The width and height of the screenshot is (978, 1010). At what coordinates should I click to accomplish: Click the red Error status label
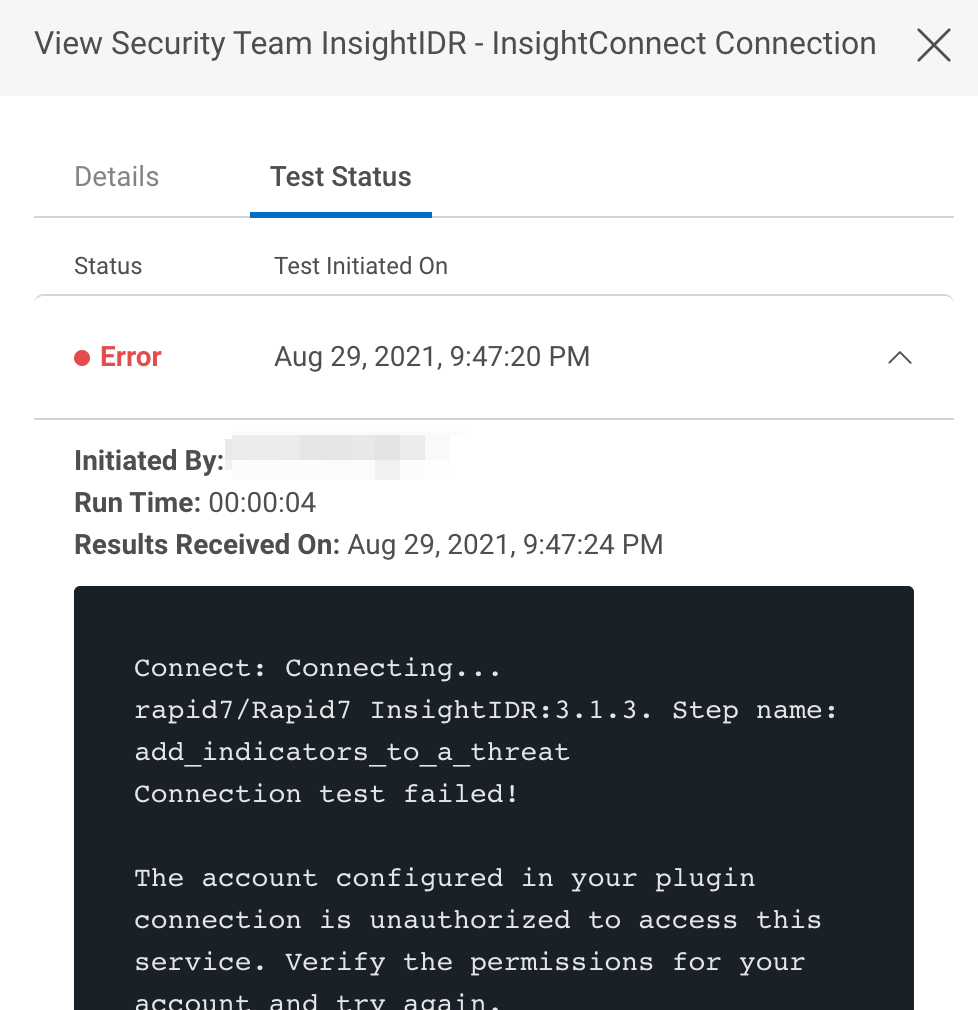[x=131, y=357]
